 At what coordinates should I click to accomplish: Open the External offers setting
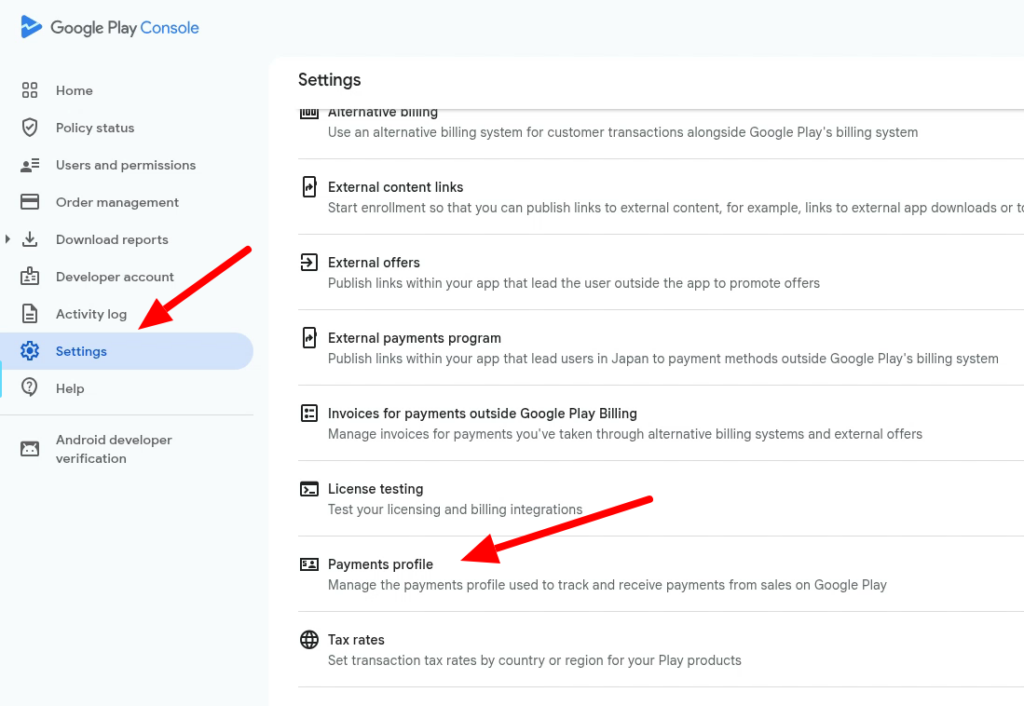pos(374,263)
